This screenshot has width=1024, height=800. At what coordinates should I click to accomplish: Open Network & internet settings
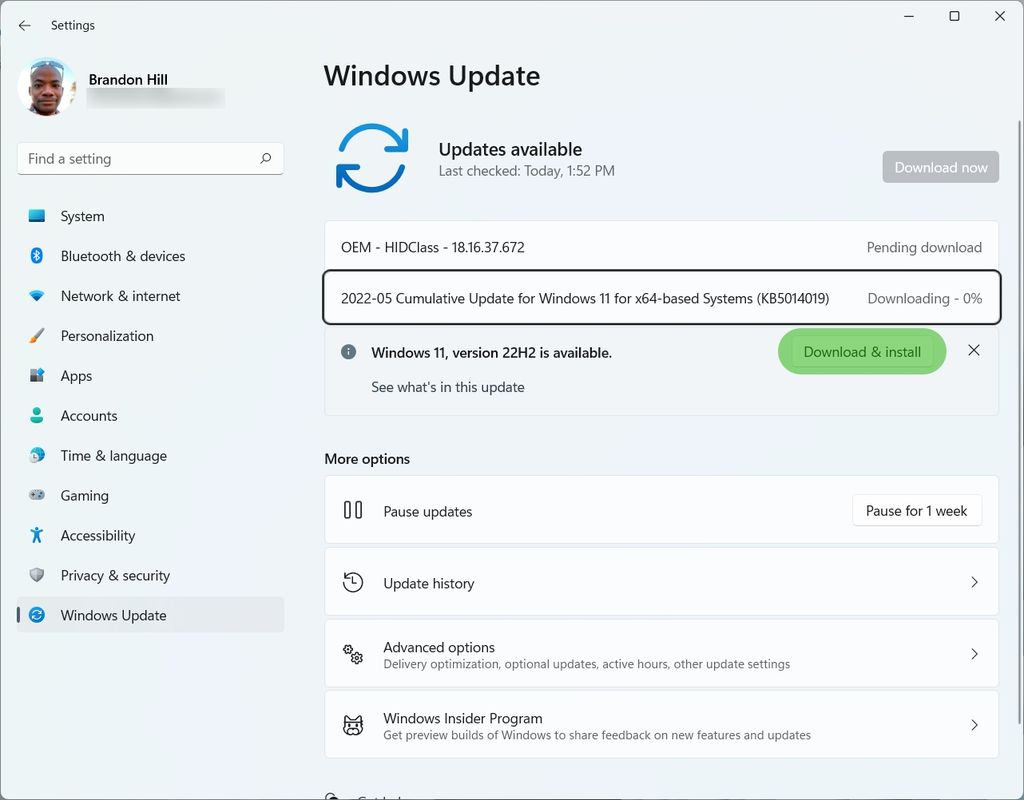[119, 296]
